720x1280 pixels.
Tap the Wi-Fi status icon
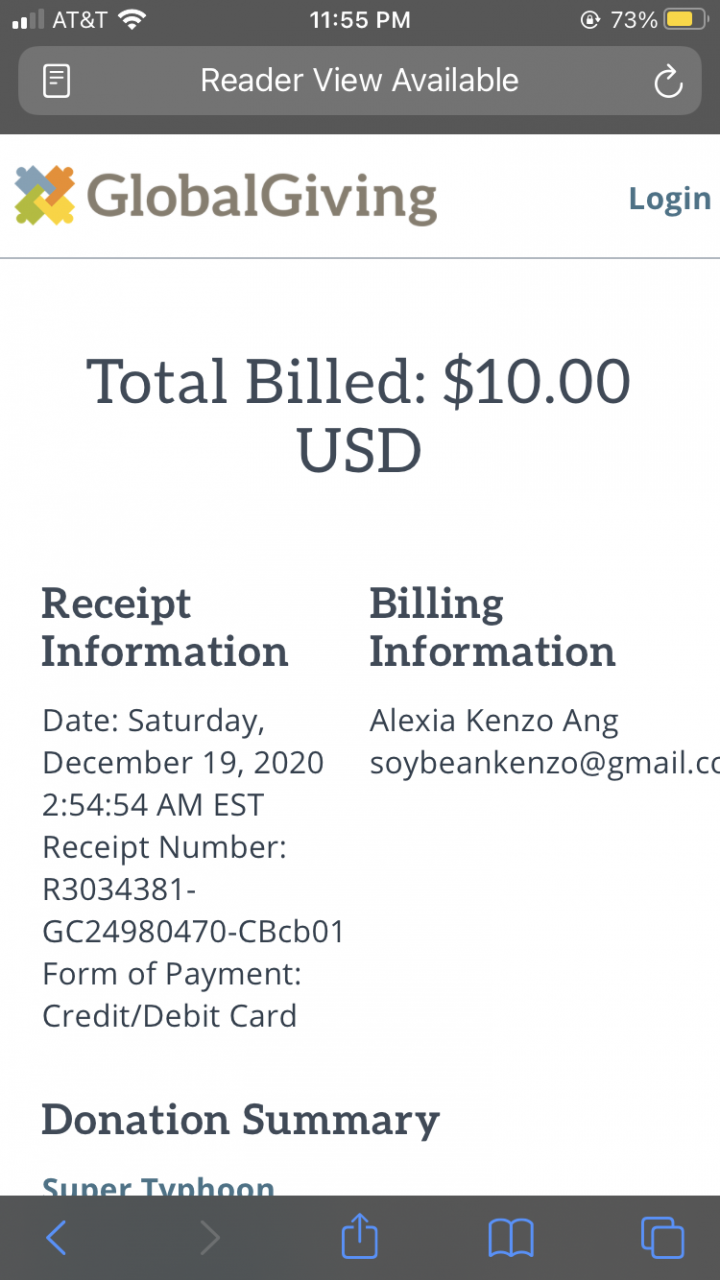[x=131, y=19]
